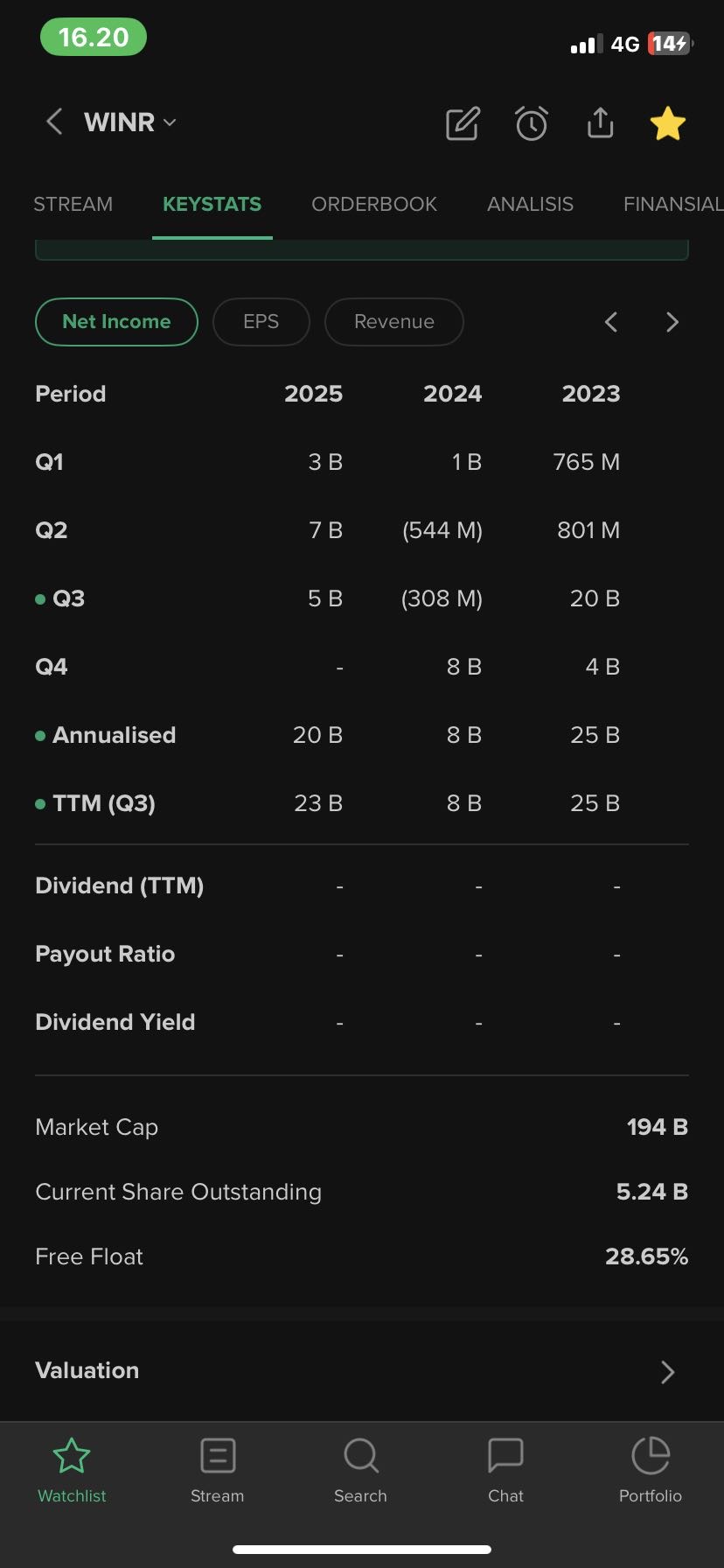Open Portfolio in bottom navigation
Image resolution: width=724 pixels, height=1568 pixels.
[650, 1470]
